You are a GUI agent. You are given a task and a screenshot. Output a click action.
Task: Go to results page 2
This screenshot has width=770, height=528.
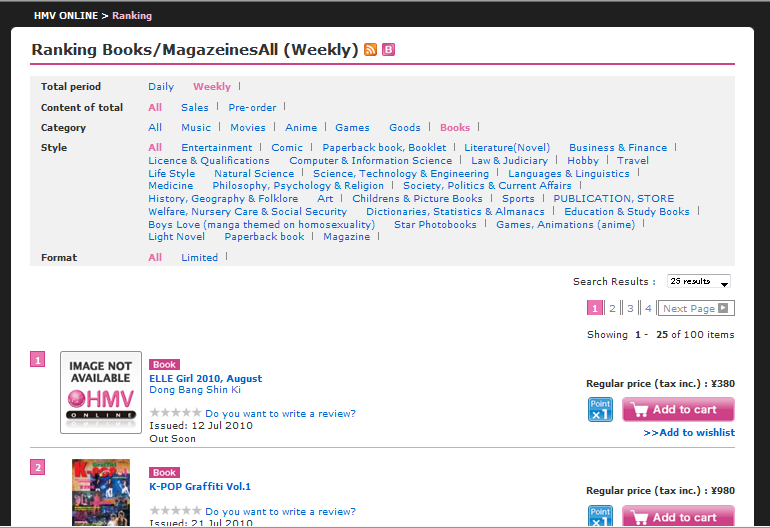pos(612,308)
